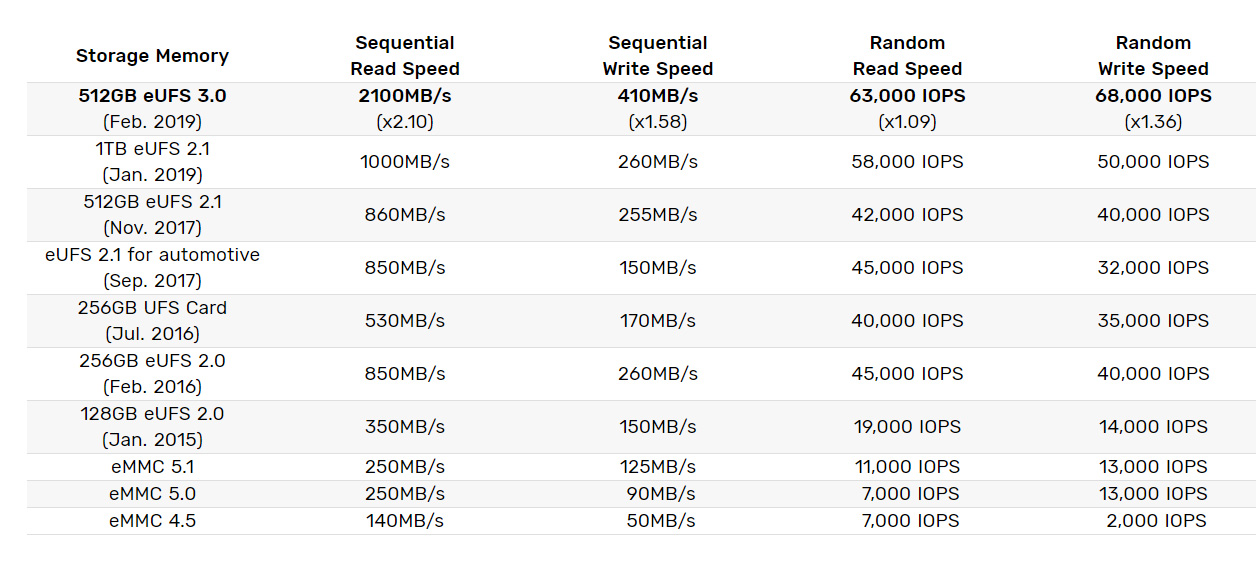
Task: Click the eMMC 5.0 row label
Action: pos(153,494)
